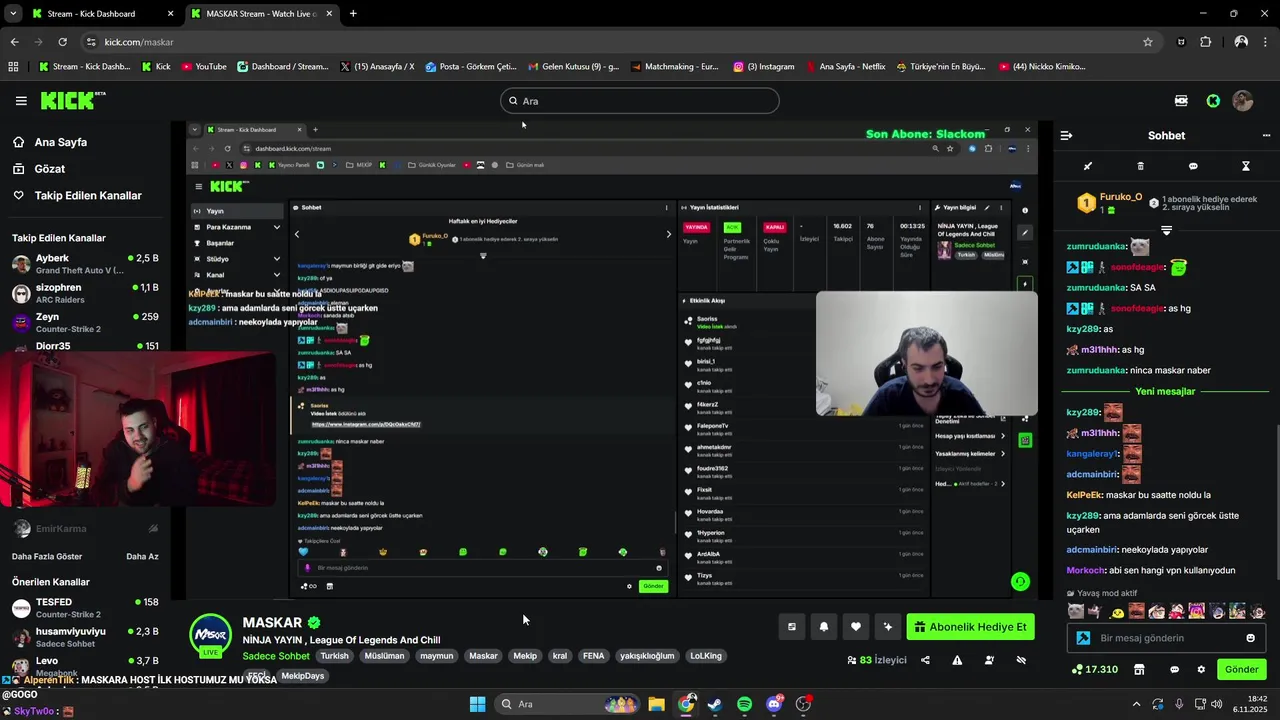
Task: Click the Turkish tag
Action: (x=335, y=656)
